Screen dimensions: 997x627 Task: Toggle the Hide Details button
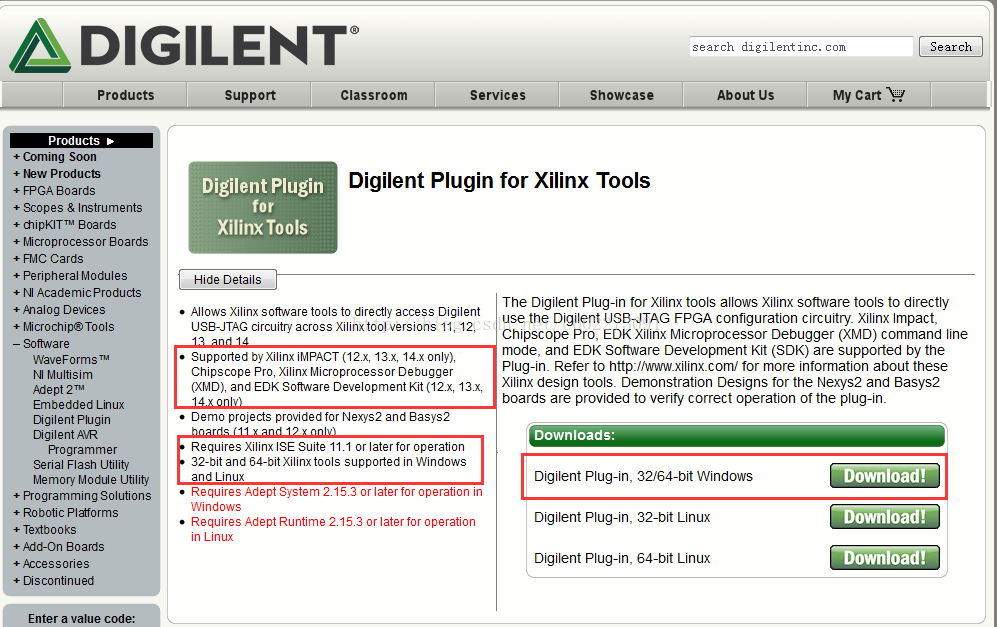pyautogui.click(x=228, y=280)
